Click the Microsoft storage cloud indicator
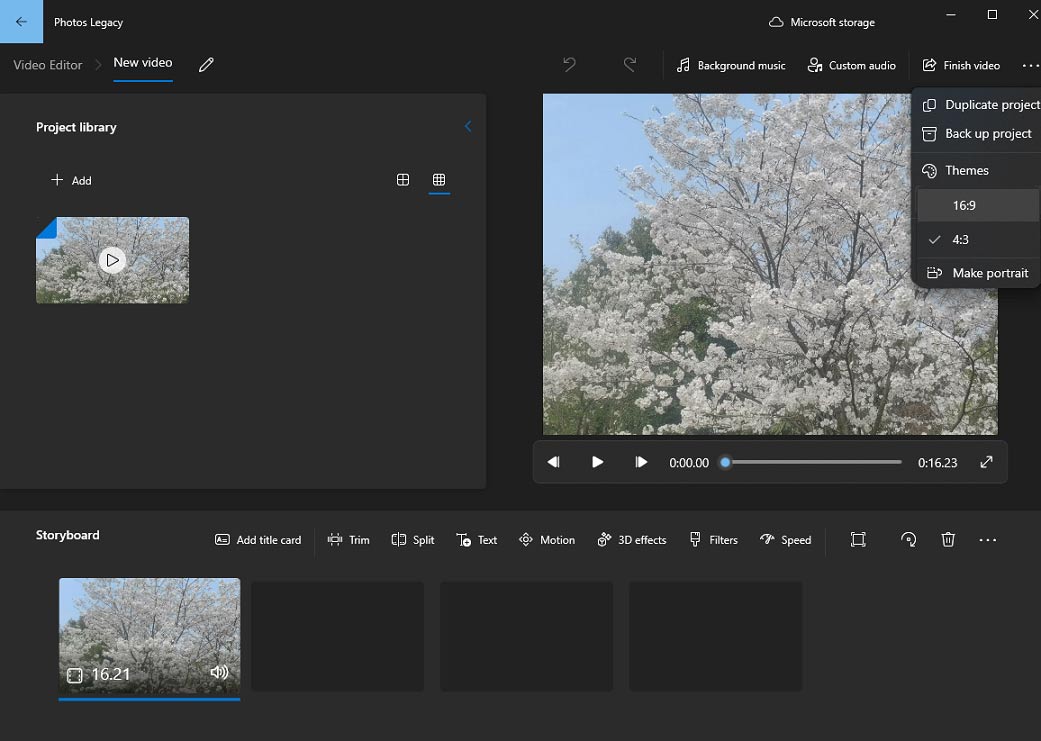 (821, 22)
